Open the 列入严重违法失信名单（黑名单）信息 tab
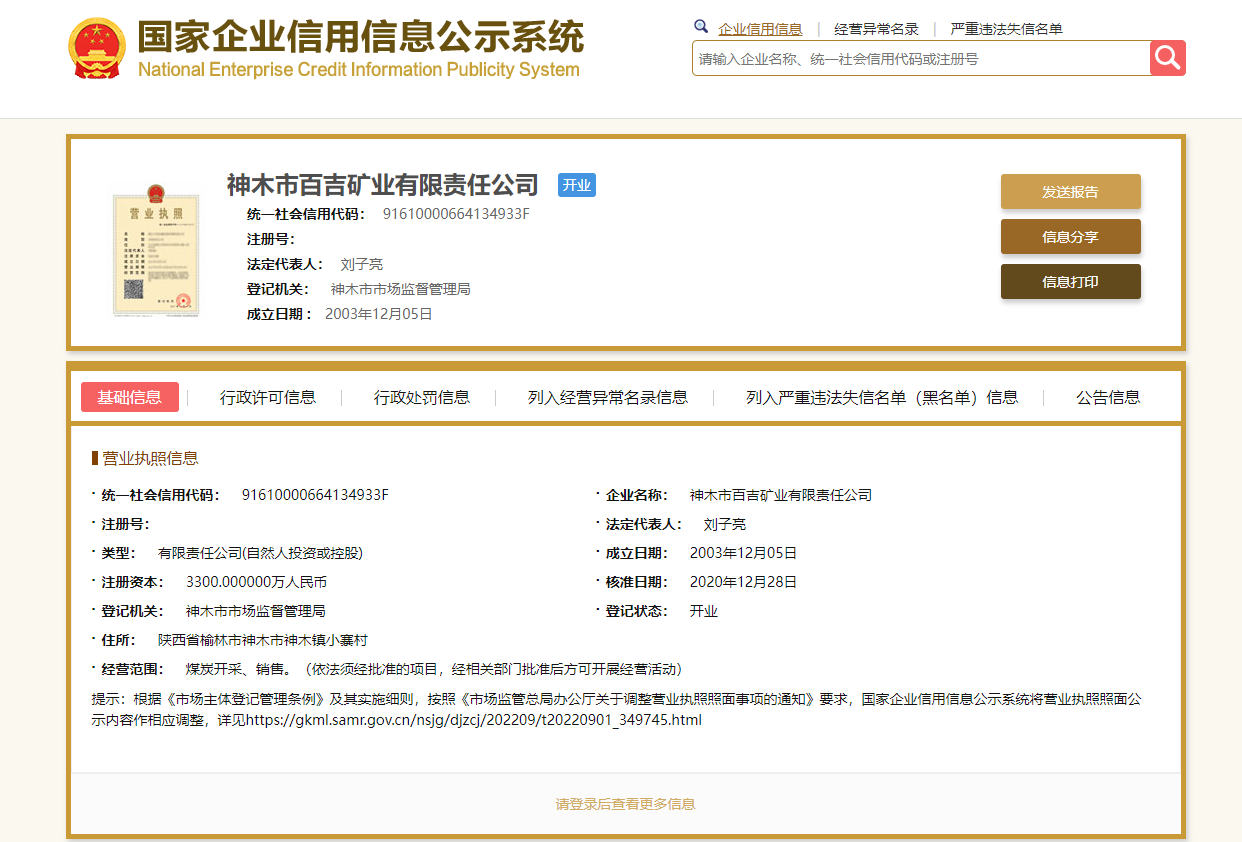The height and width of the screenshot is (842, 1242). (882, 397)
